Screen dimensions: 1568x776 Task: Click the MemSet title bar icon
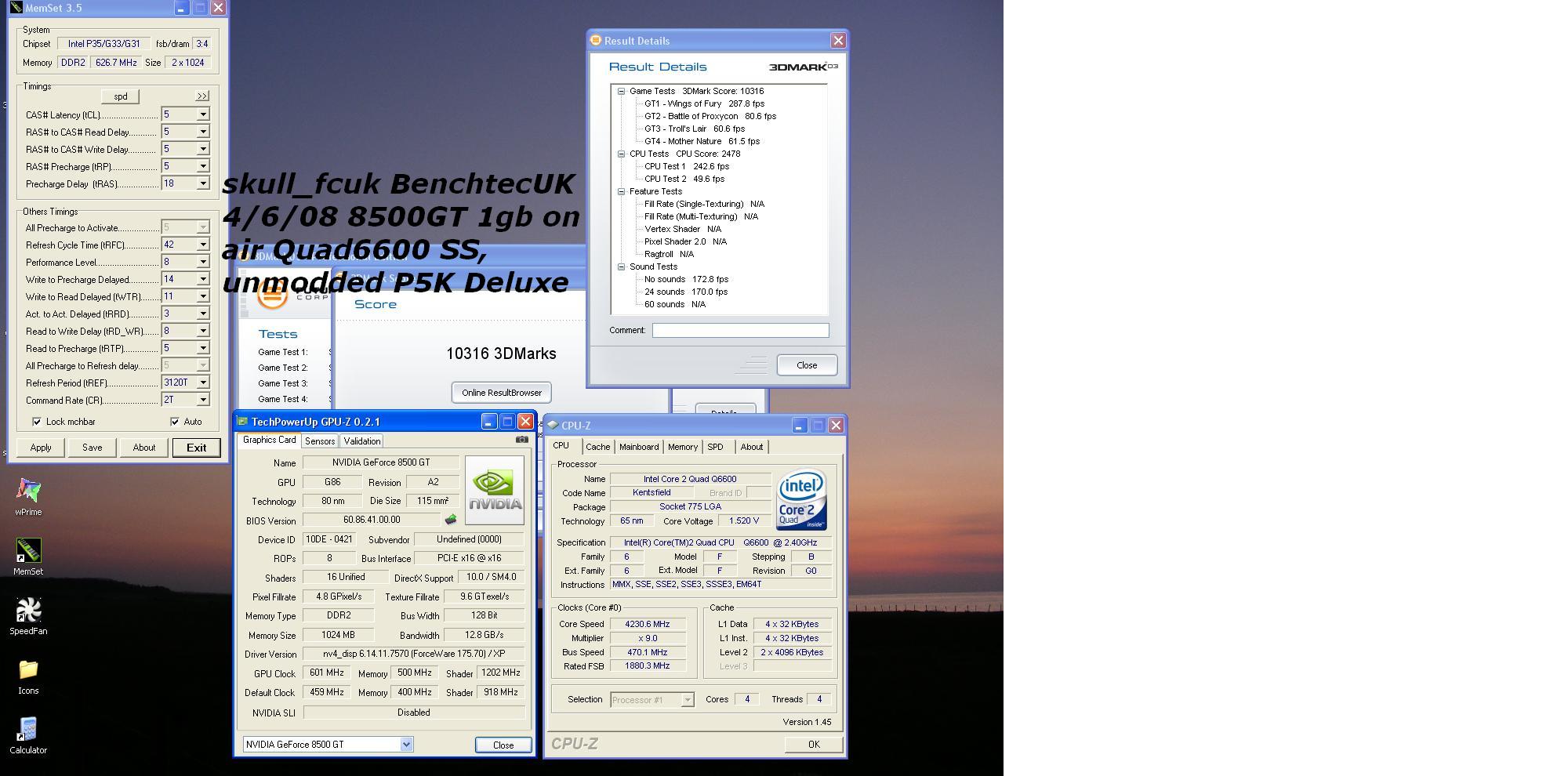pyautogui.click(x=16, y=8)
